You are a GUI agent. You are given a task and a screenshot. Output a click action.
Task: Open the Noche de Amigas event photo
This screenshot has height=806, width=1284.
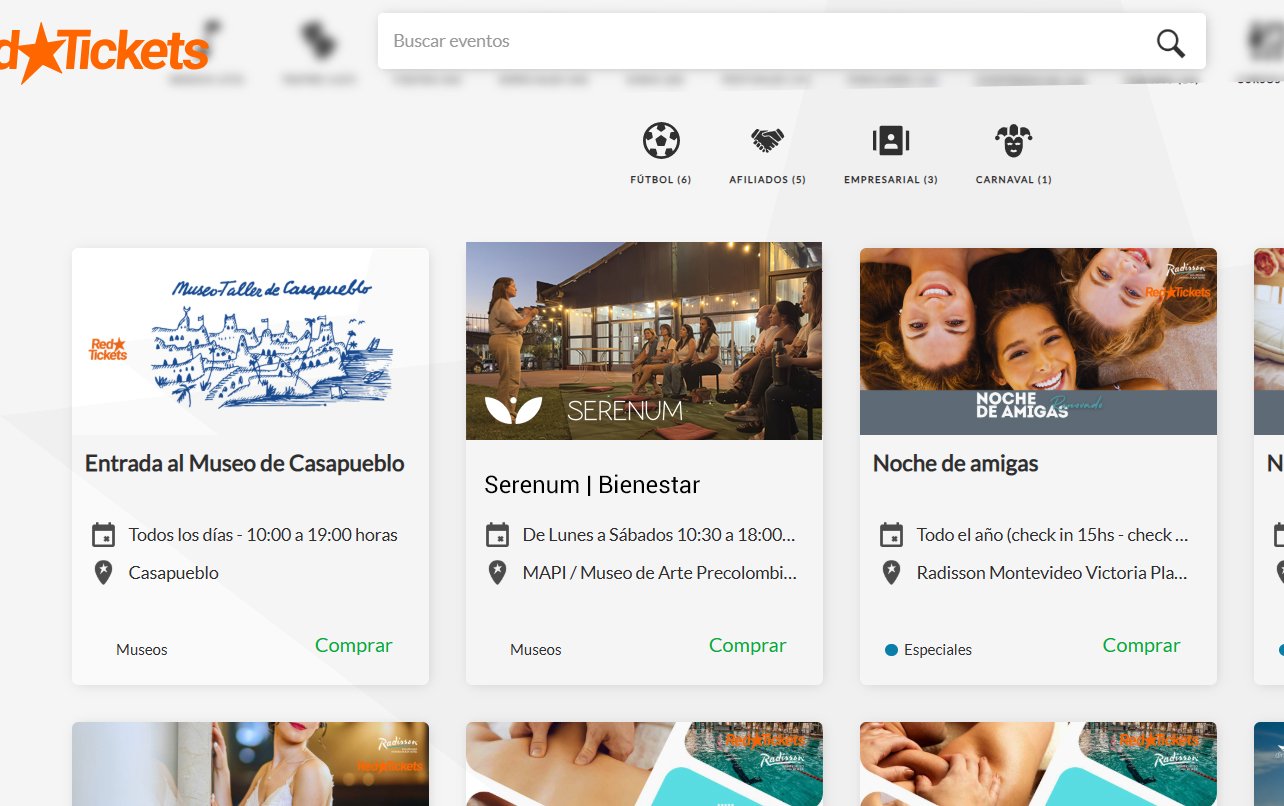1038,341
